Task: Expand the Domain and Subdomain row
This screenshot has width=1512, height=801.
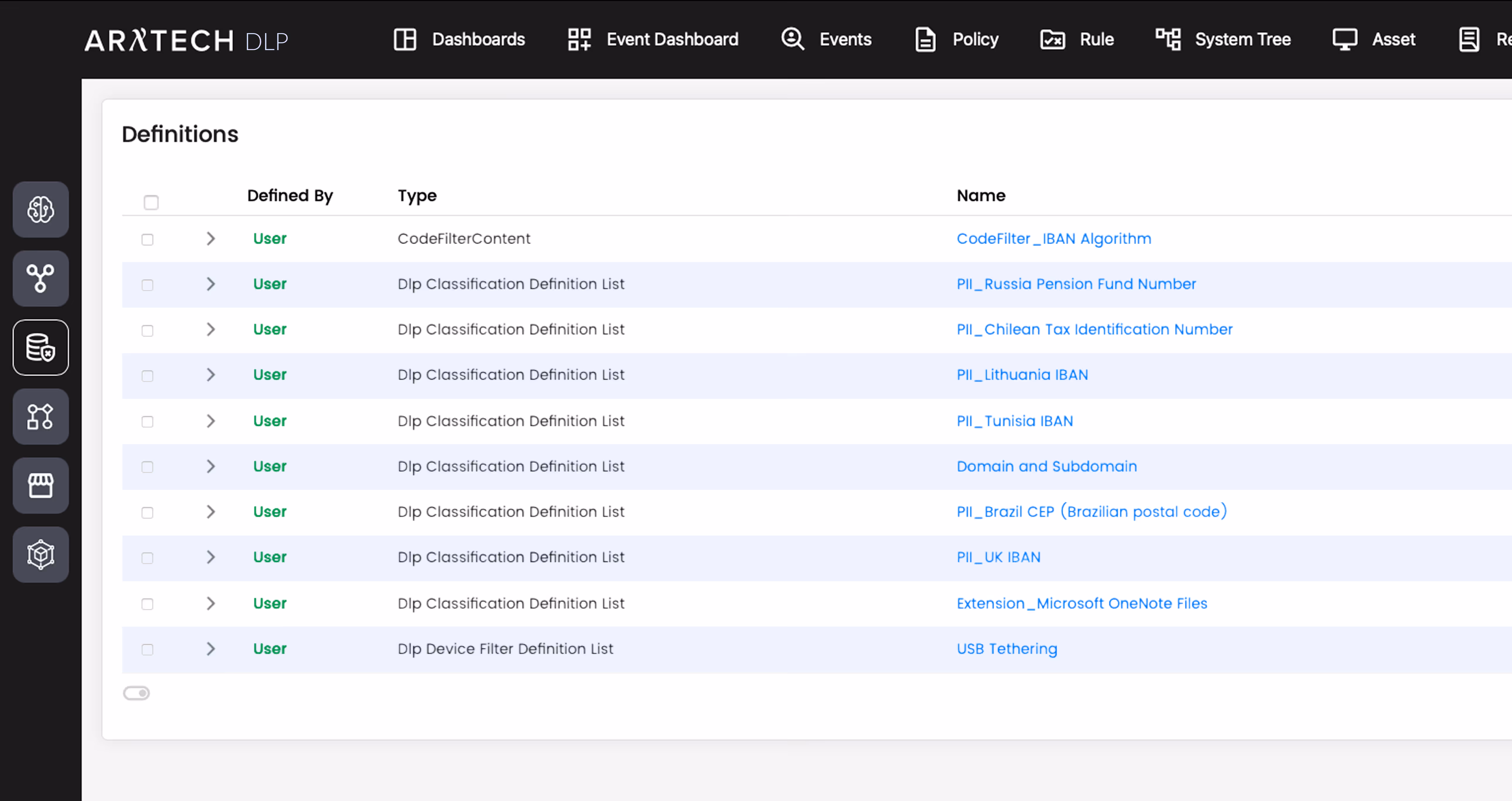Action: pos(211,466)
